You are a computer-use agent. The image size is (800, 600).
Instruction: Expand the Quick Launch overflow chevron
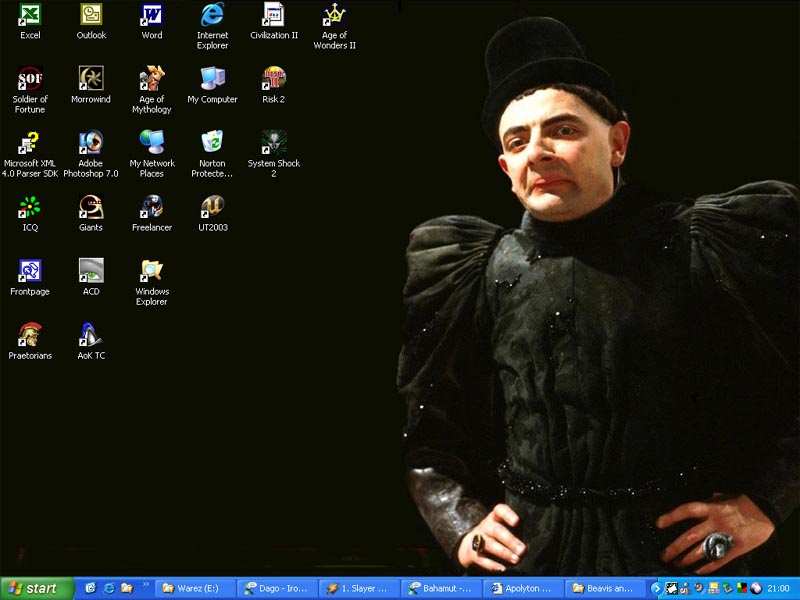point(146,587)
